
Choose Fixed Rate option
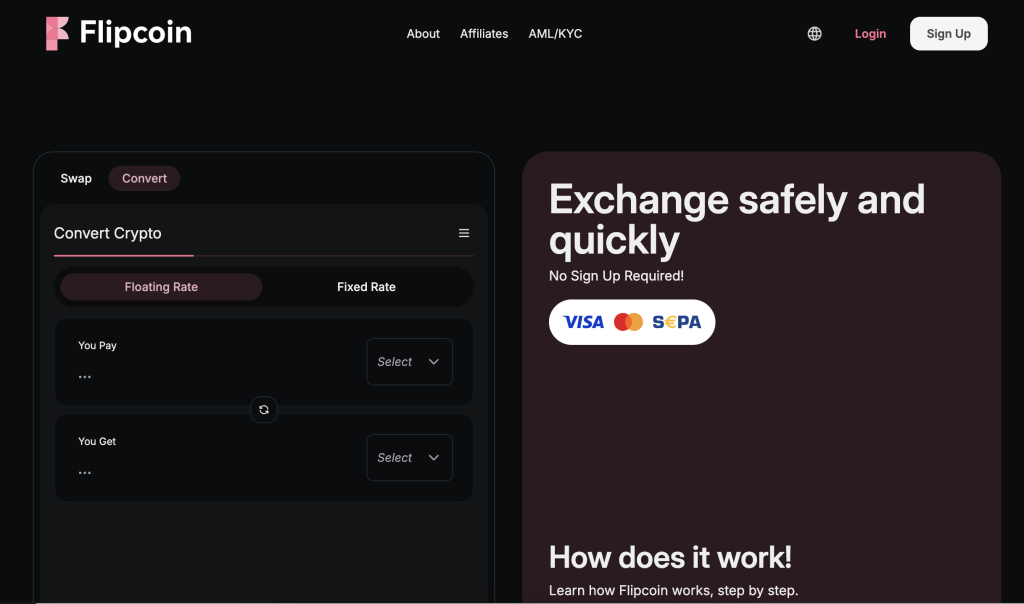pos(366,287)
